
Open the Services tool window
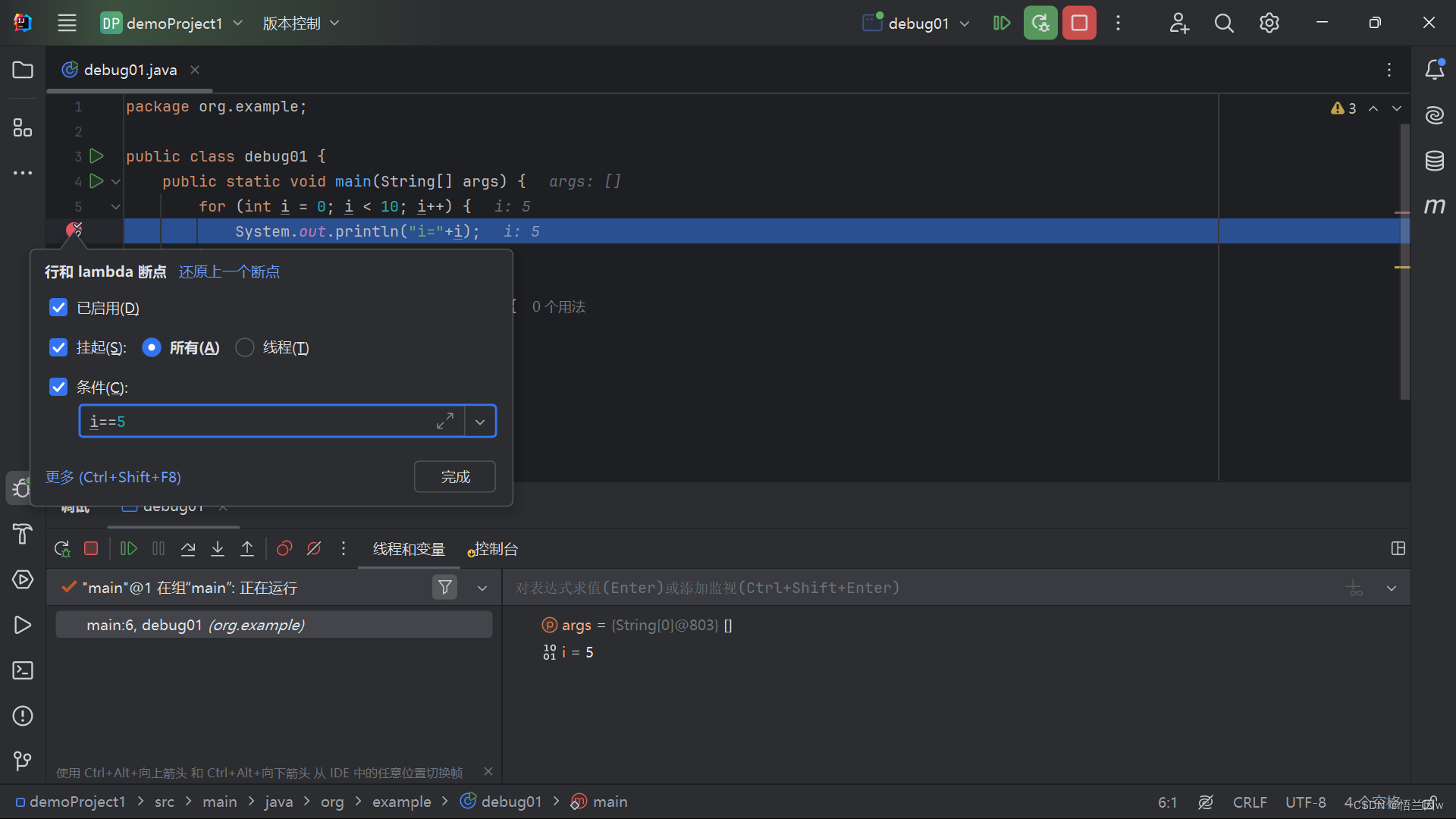click(23, 579)
